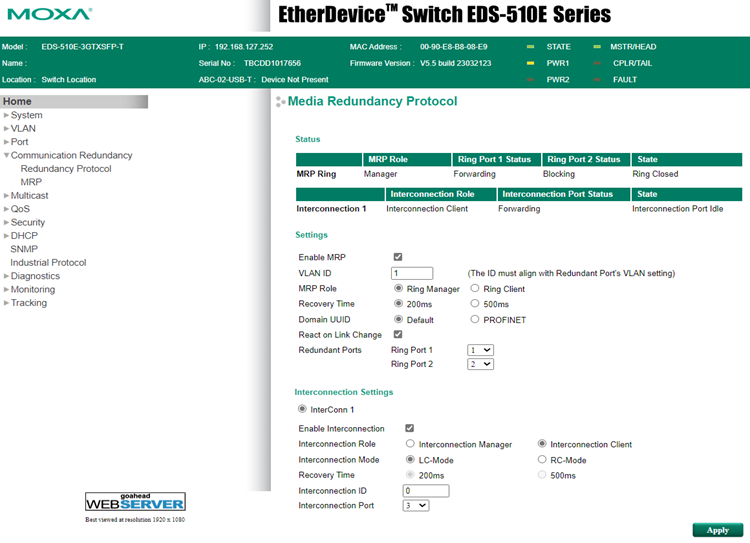Click 'Device Not Present' text
This screenshot has height=543, width=750.
tap(295, 79)
